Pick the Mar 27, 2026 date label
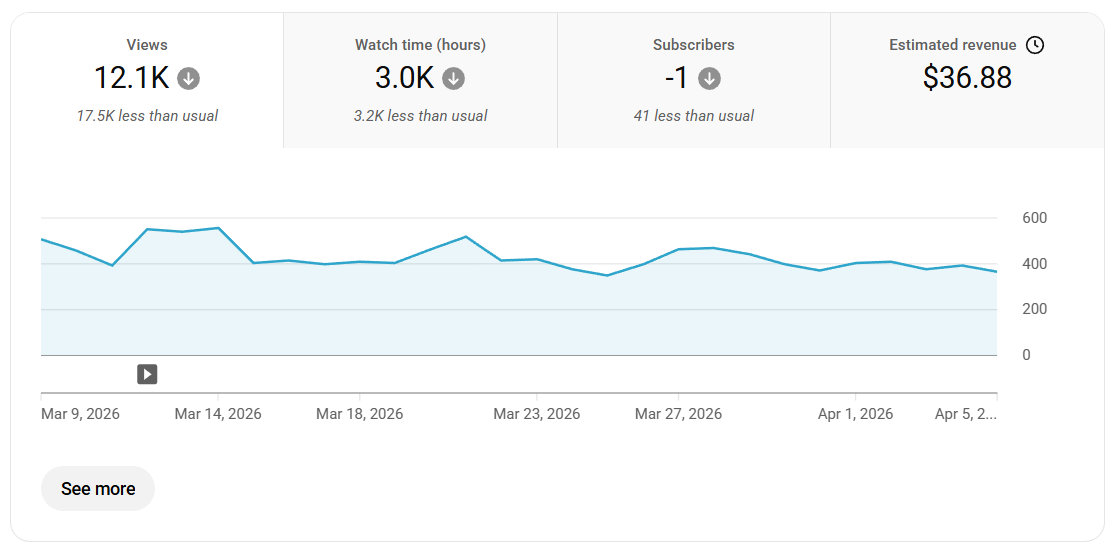Image resolution: width=1113 pixels, height=552 pixels. [x=678, y=414]
